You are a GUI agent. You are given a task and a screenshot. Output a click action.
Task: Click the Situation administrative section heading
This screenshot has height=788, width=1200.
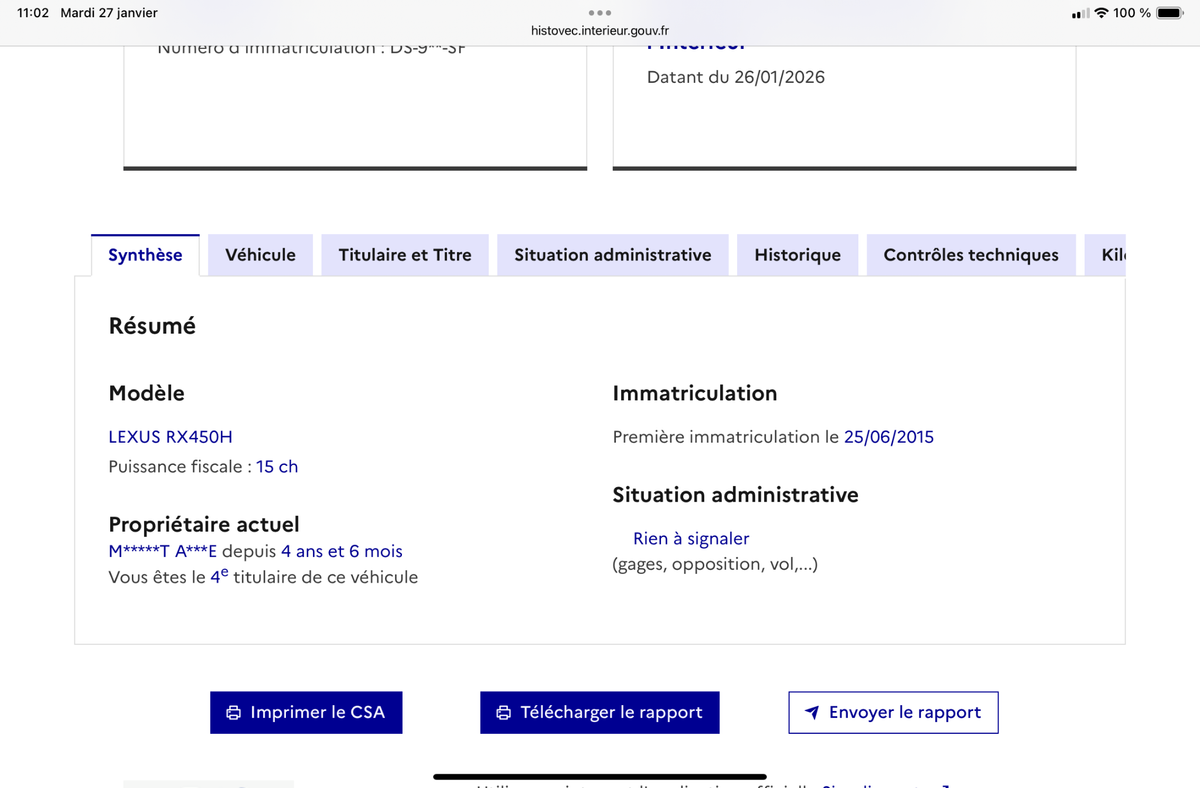coord(735,494)
